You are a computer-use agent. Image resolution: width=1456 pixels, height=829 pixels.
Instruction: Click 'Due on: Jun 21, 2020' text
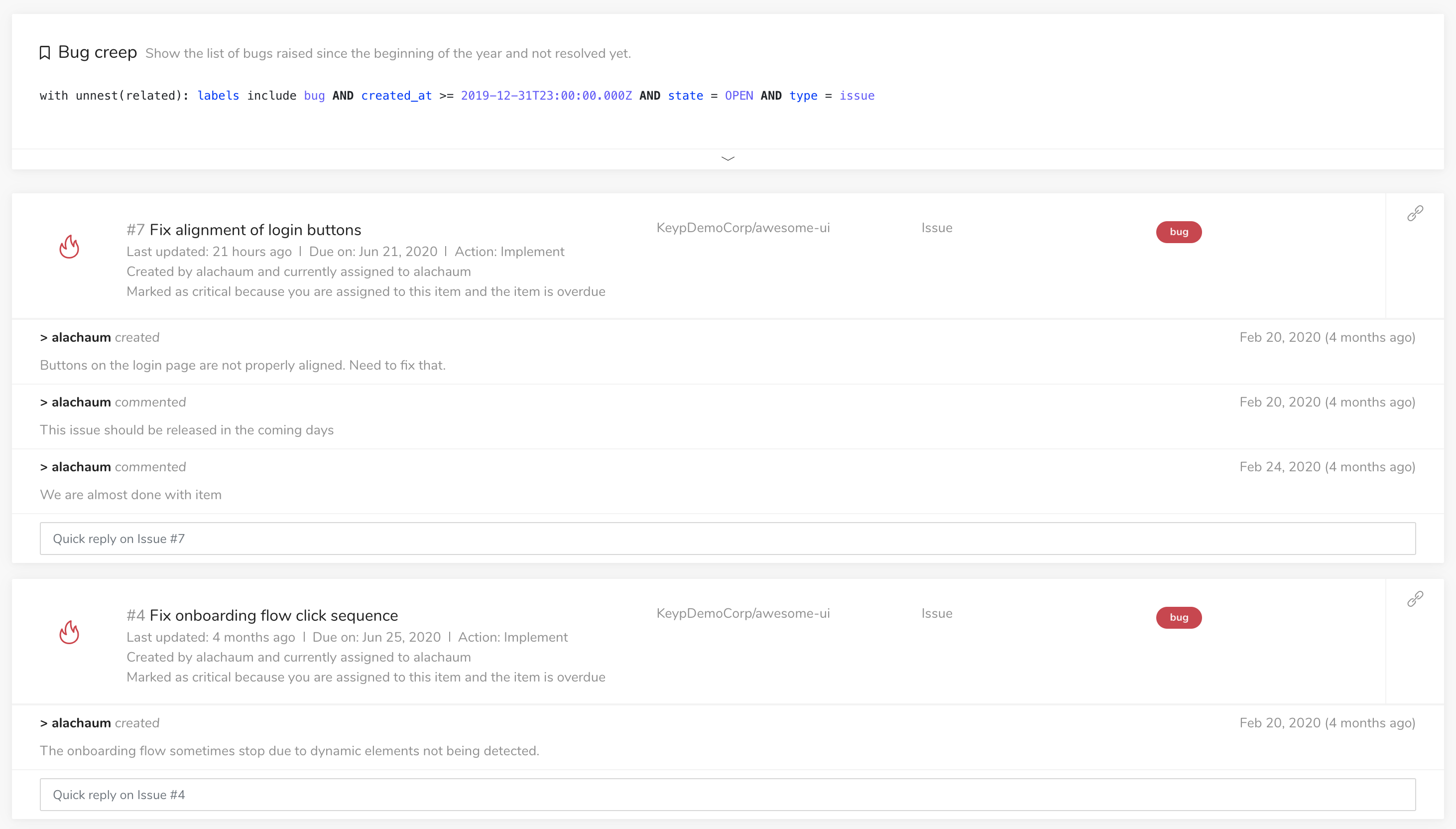(373, 252)
